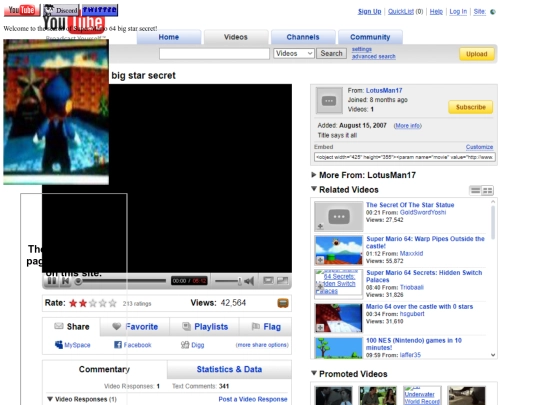The height and width of the screenshot is (405, 540).
Task: Click the Discord button in top bar
Action: [62, 10]
